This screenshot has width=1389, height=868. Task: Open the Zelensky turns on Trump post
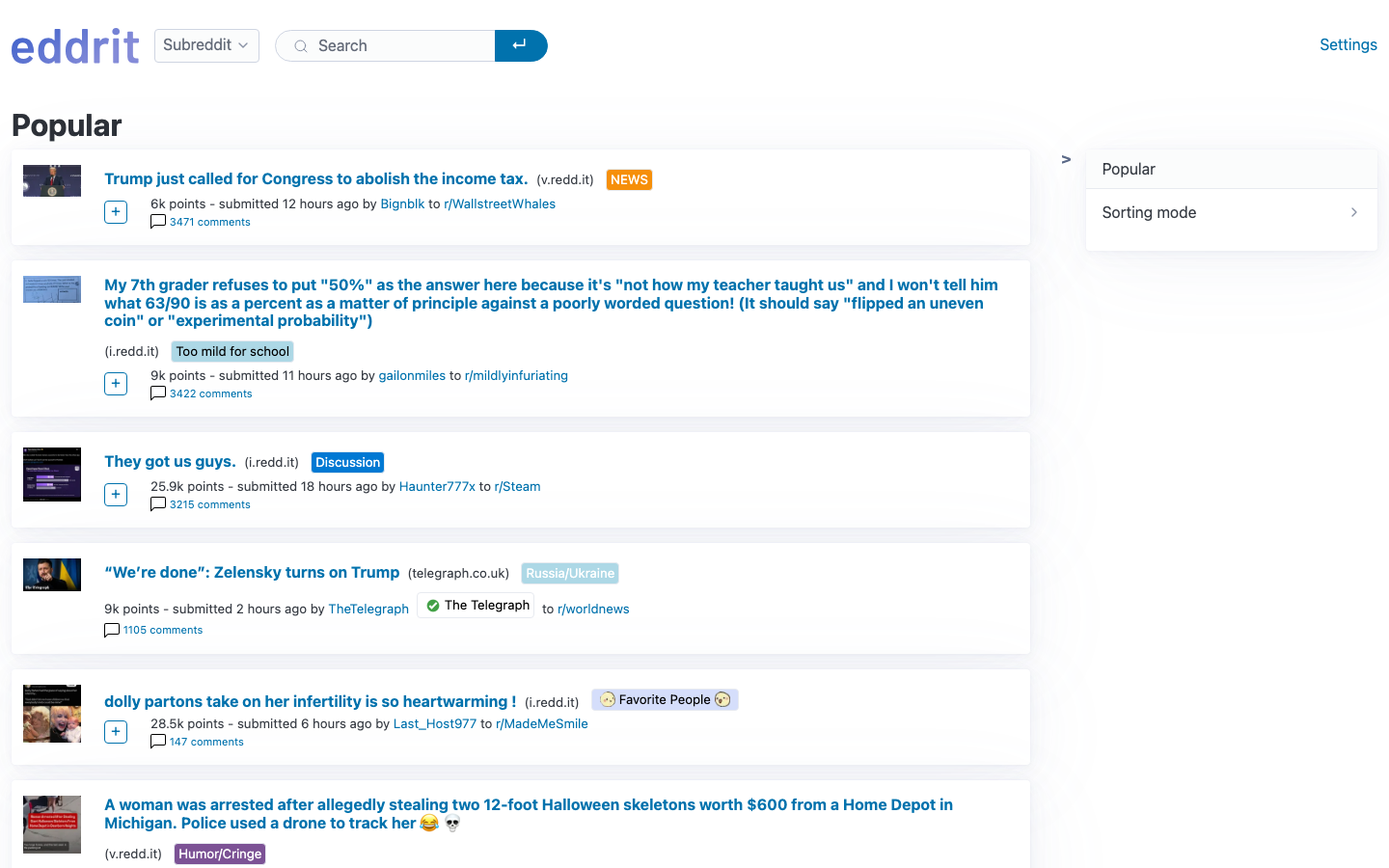252,572
